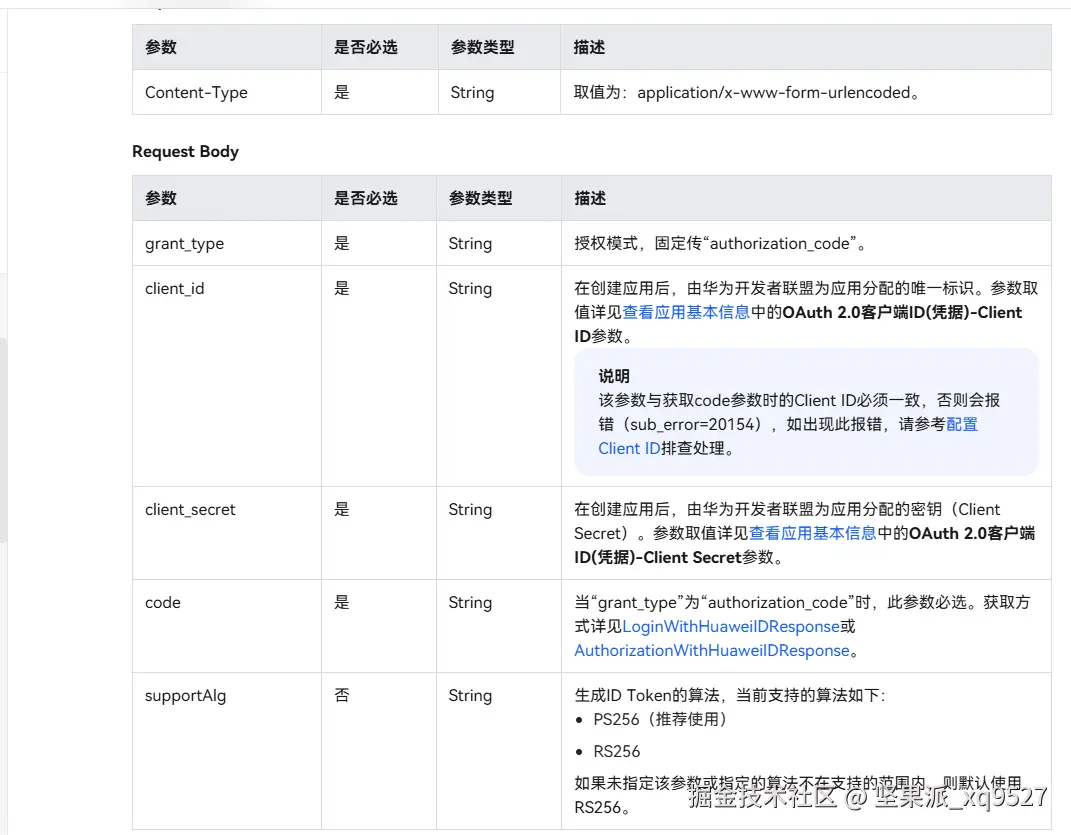Click String type in client_secret row
This screenshot has height=835, width=1071.
tap(470, 510)
